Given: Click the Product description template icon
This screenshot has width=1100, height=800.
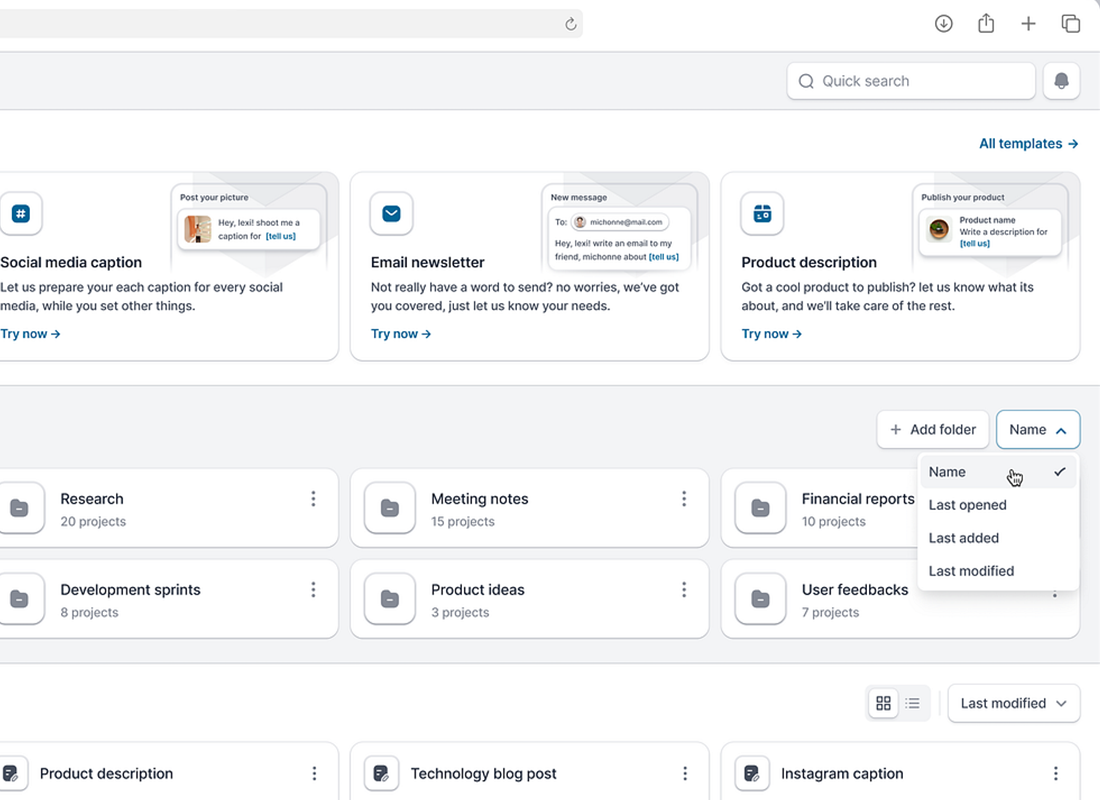Looking at the screenshot, I should (x=762, y=213).
